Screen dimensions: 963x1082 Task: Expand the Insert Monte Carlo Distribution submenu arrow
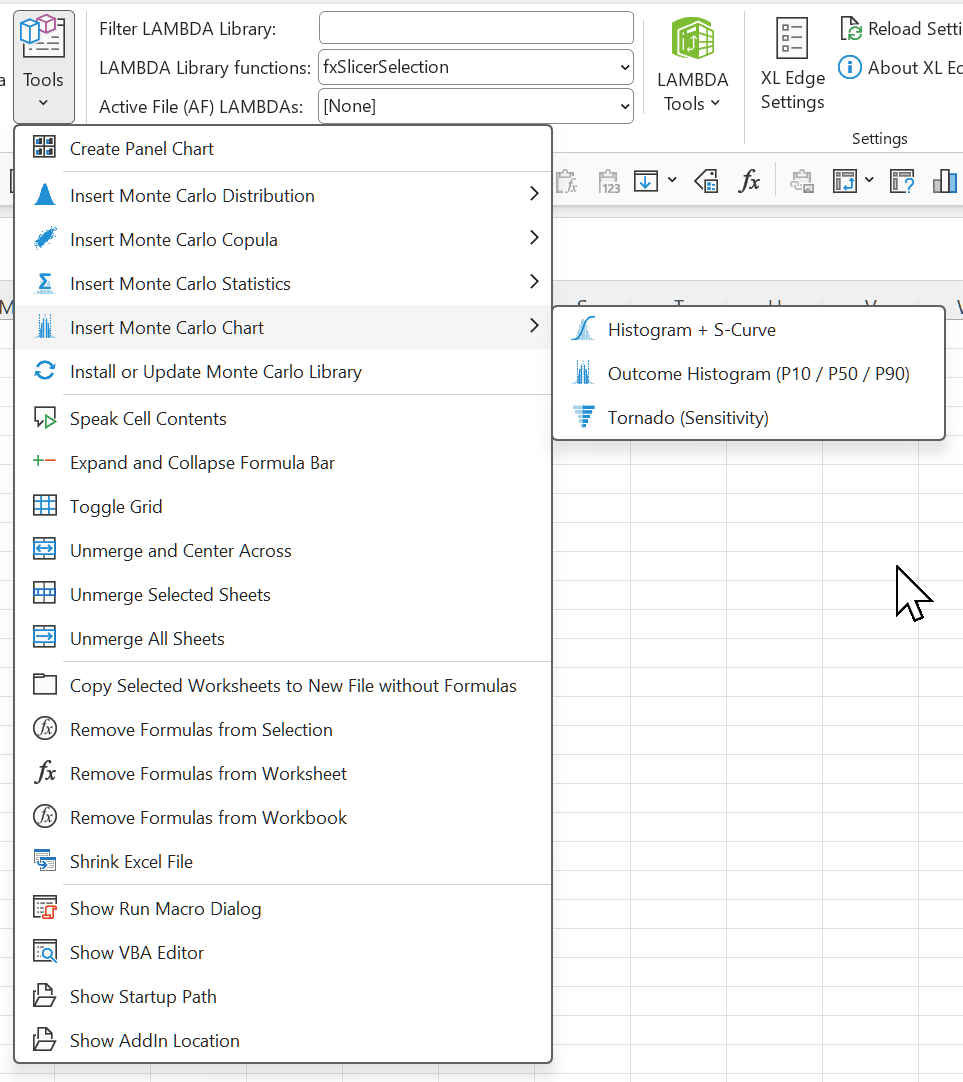click(x=533, y=194)
